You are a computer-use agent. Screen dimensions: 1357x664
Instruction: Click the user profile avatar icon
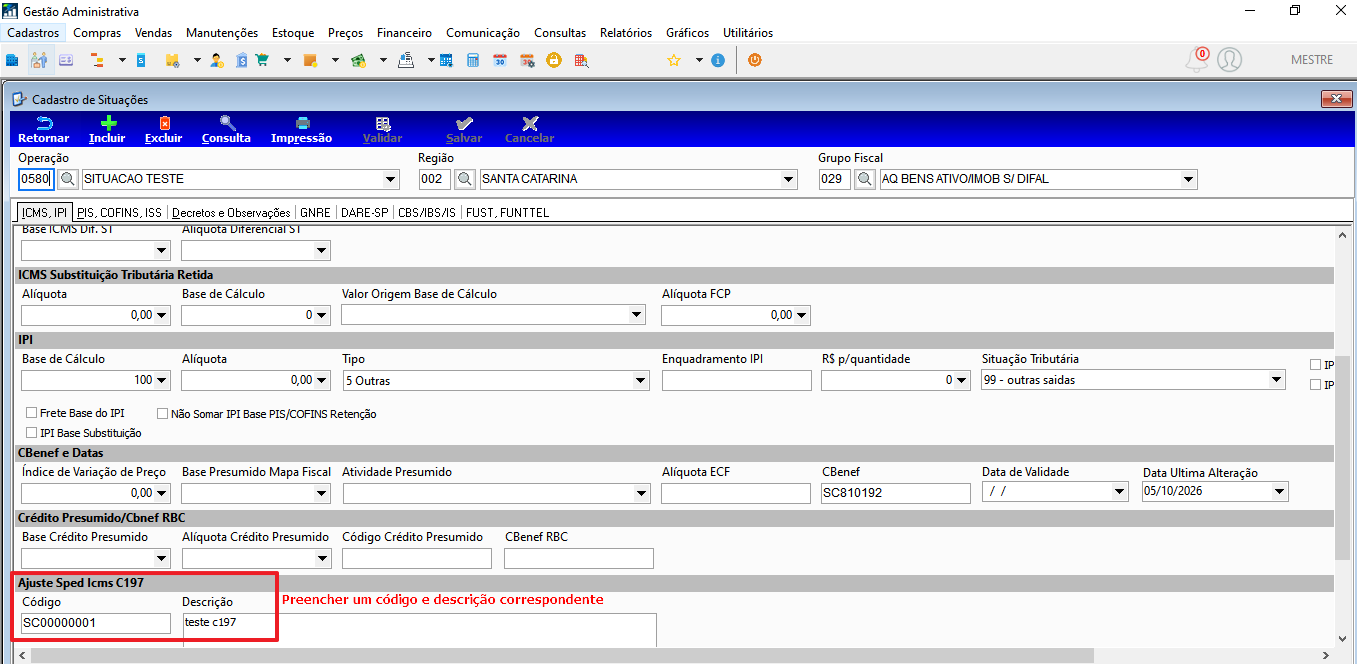[1229, 60]
